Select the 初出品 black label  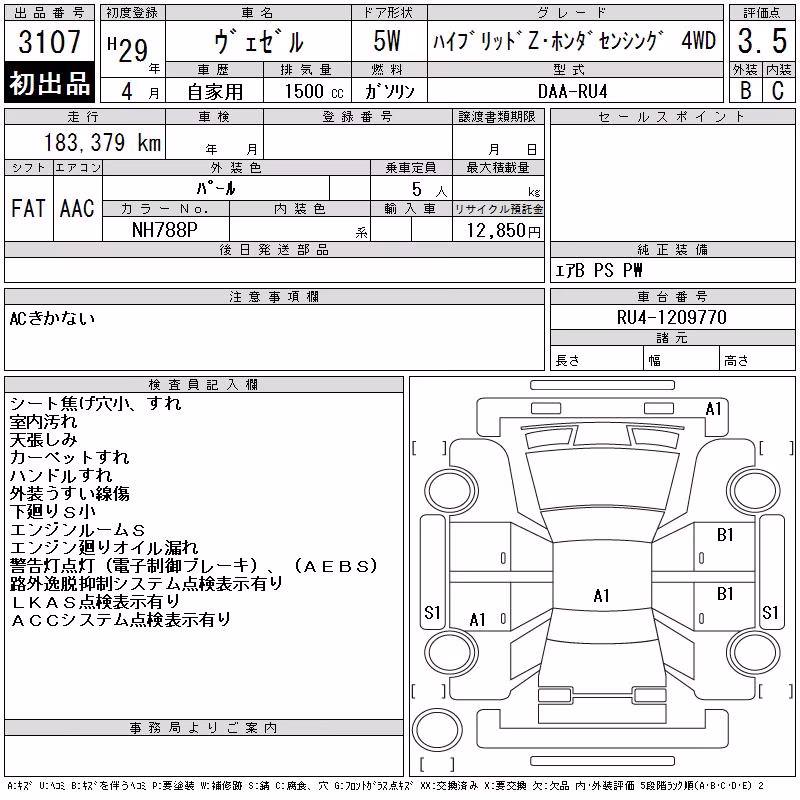(x=49, y=83)
